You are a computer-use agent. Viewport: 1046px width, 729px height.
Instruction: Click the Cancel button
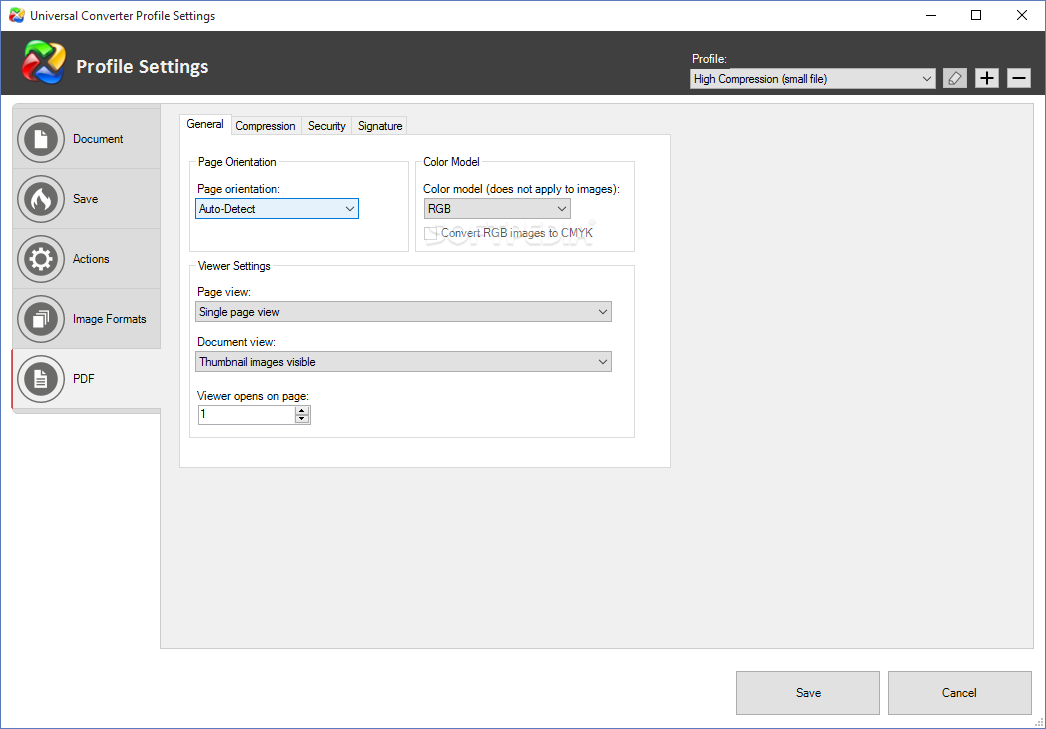click(x=959, y=693)
